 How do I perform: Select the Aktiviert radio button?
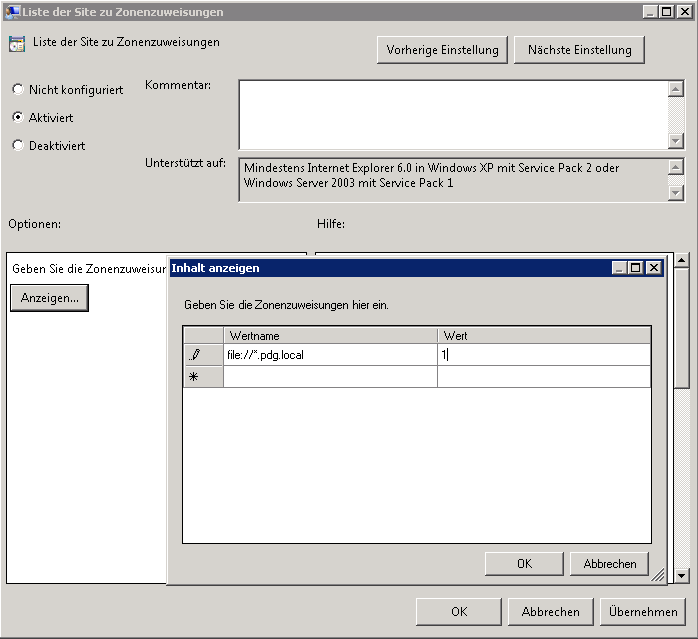pos(17,117)
